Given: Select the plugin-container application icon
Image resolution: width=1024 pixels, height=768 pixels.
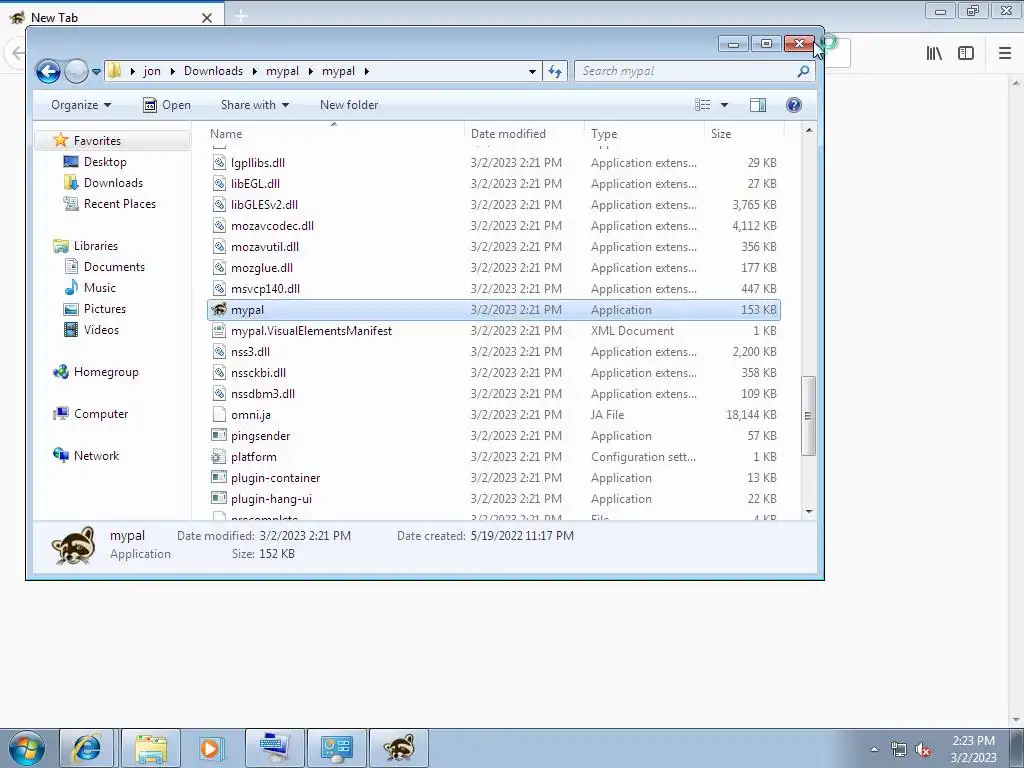Looking at the screenshot, I should (x=219, y=477).
